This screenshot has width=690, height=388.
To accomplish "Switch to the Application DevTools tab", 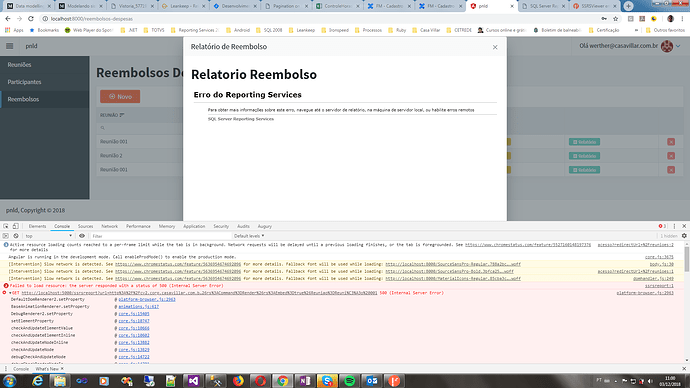I will coord(194,226).
